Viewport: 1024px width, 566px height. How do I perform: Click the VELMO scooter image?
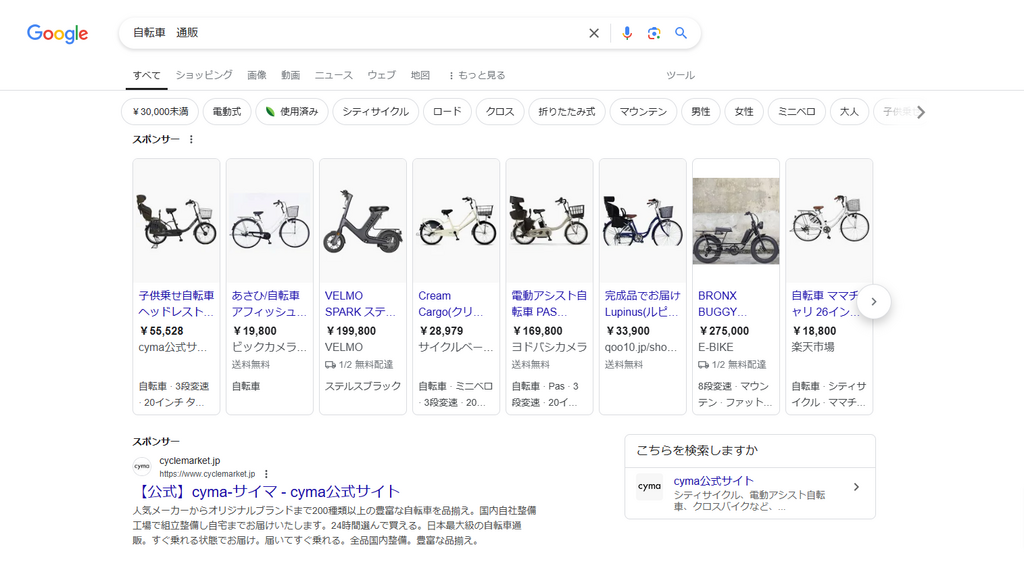click(x=363, y=221)
